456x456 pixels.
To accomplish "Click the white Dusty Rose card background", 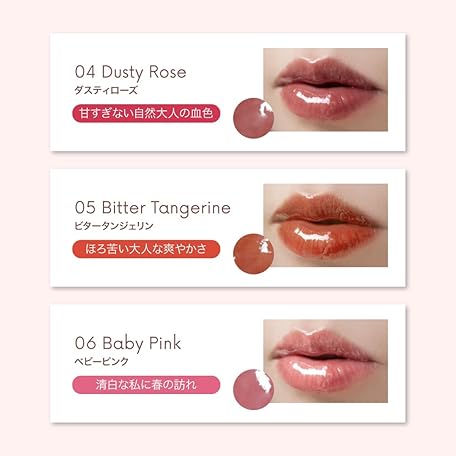I will pyautogui.click(x=160, y=137).
